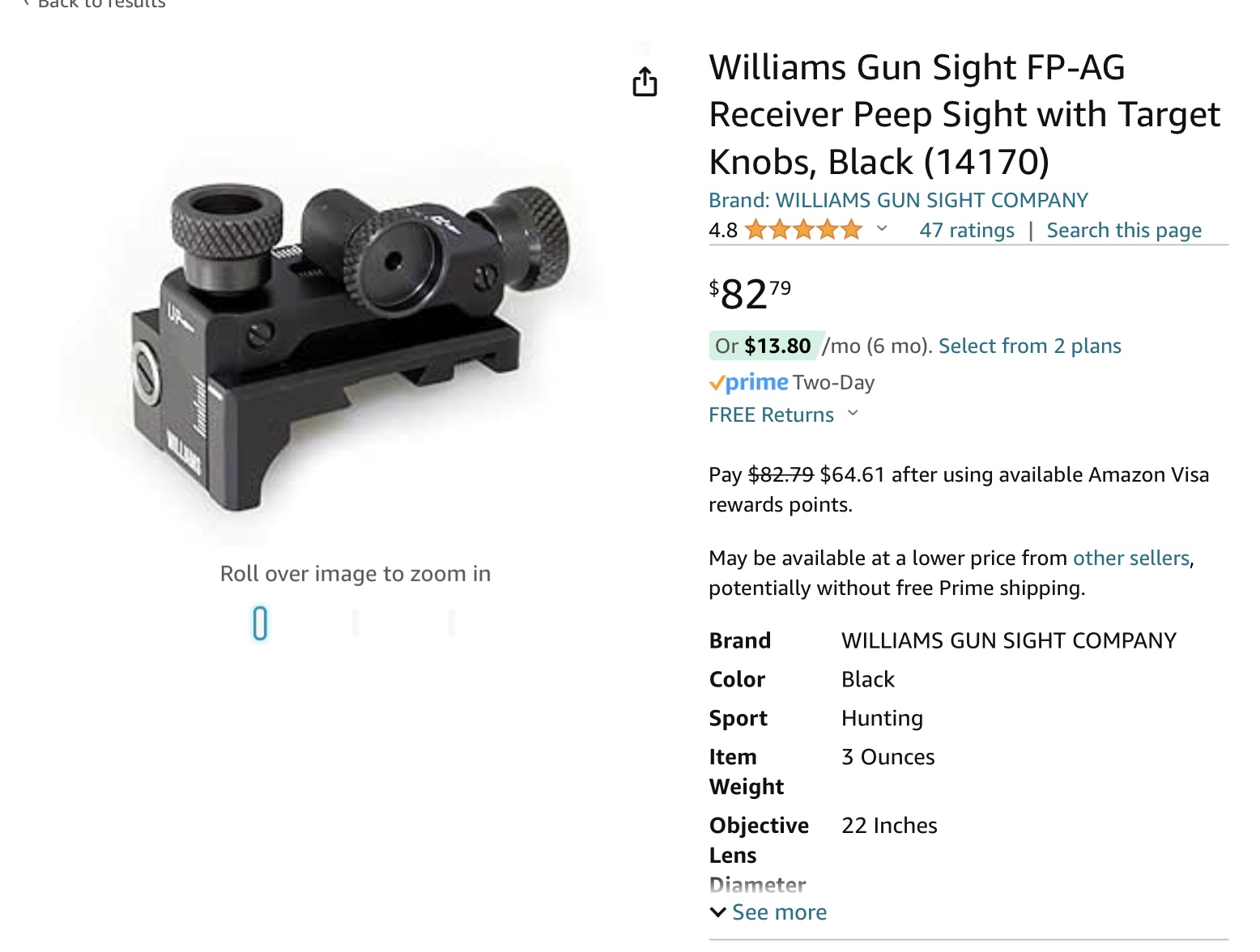
Task: Click the $13.80 monthly payment badge
Action: [766, 346]
